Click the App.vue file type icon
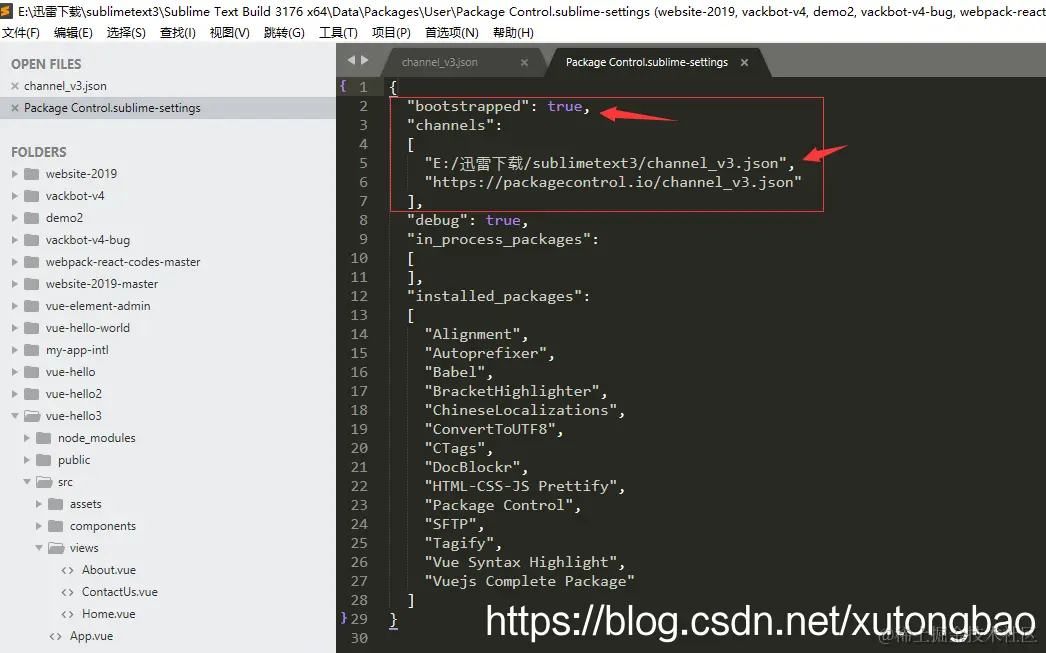1046x653 pixels. [x=55, y=636]
